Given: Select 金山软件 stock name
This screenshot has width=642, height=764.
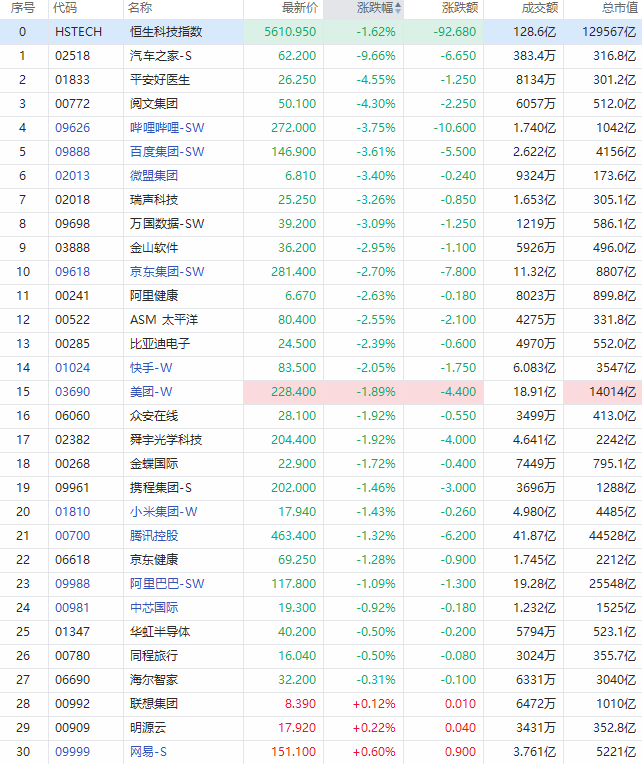Looking at the screenshot, I should pos(154,248).
